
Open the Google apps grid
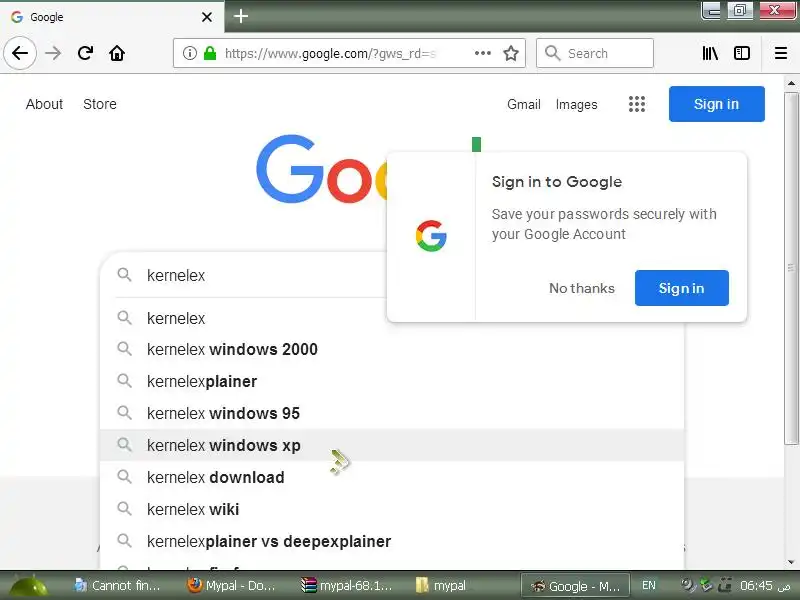[x=637, y=104]
